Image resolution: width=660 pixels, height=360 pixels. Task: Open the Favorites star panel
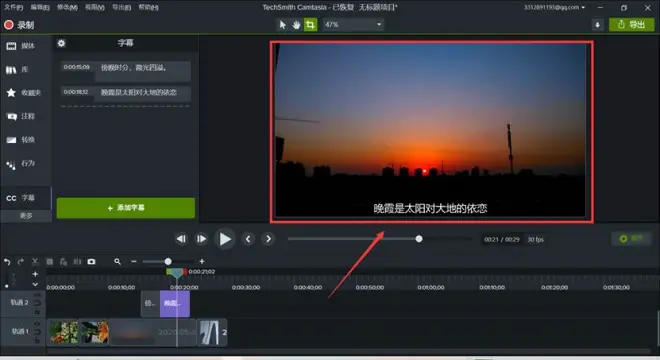tap(23, 93)
